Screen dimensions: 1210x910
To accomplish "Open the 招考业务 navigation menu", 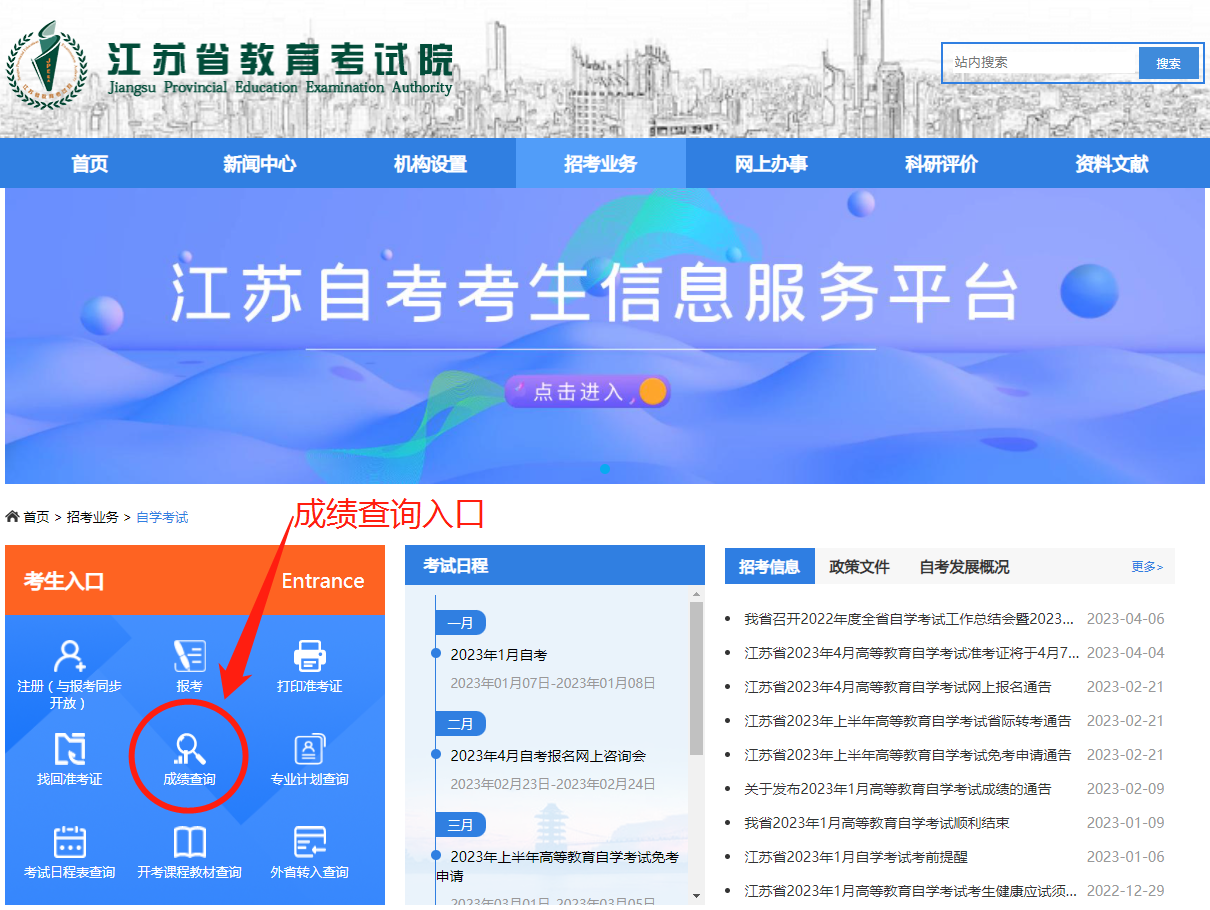I will tap(600, 164).
